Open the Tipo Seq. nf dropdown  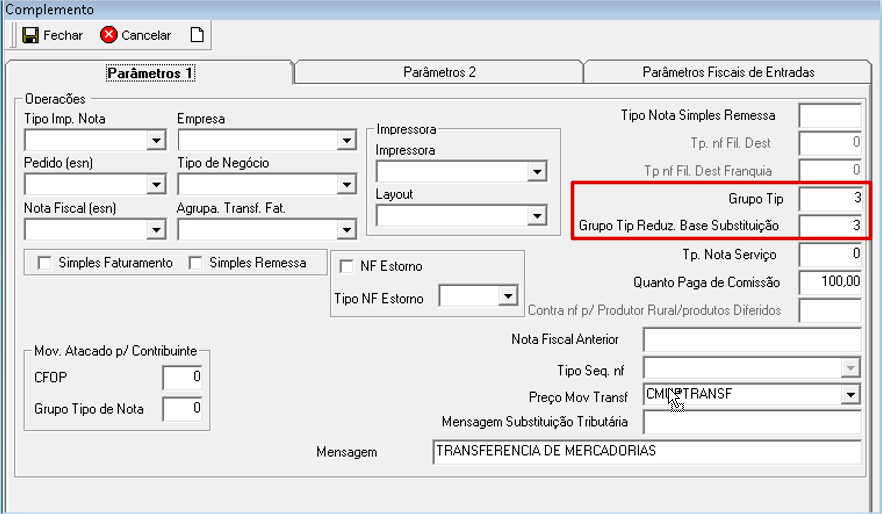[850, 368]
